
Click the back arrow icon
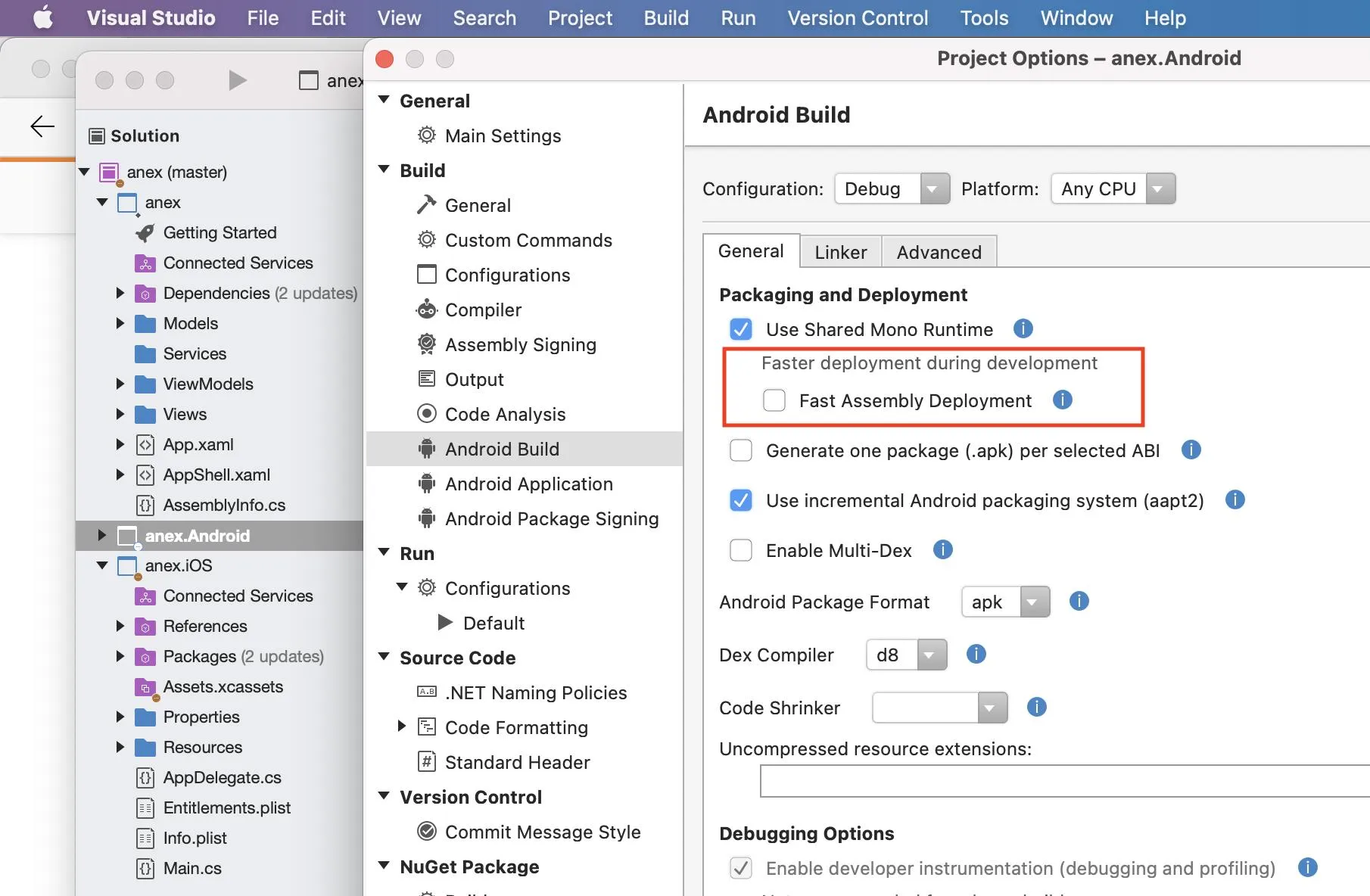click(x=42, y=126)
